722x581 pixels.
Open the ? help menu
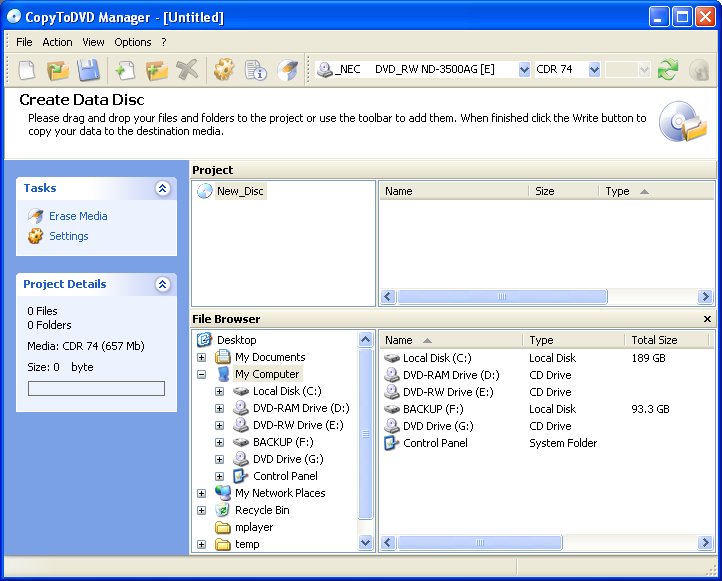tap(164, 42)
